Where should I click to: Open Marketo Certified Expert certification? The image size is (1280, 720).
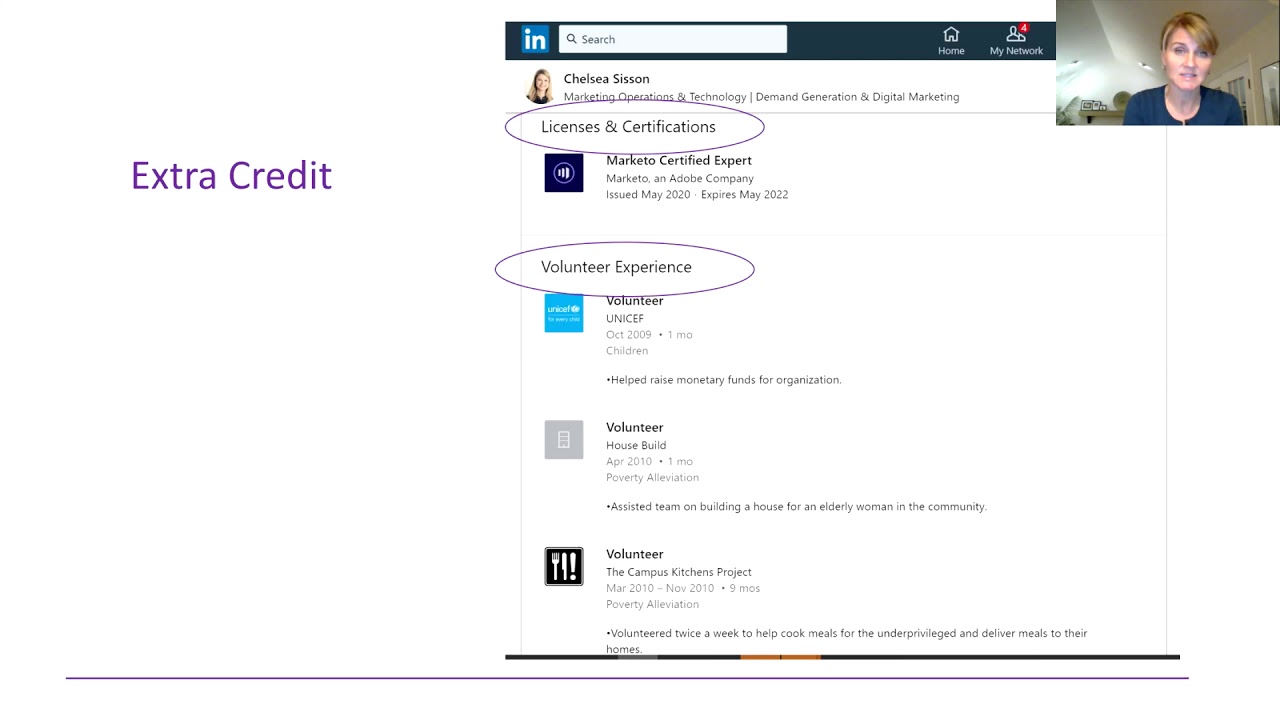[x=679, y=160]
